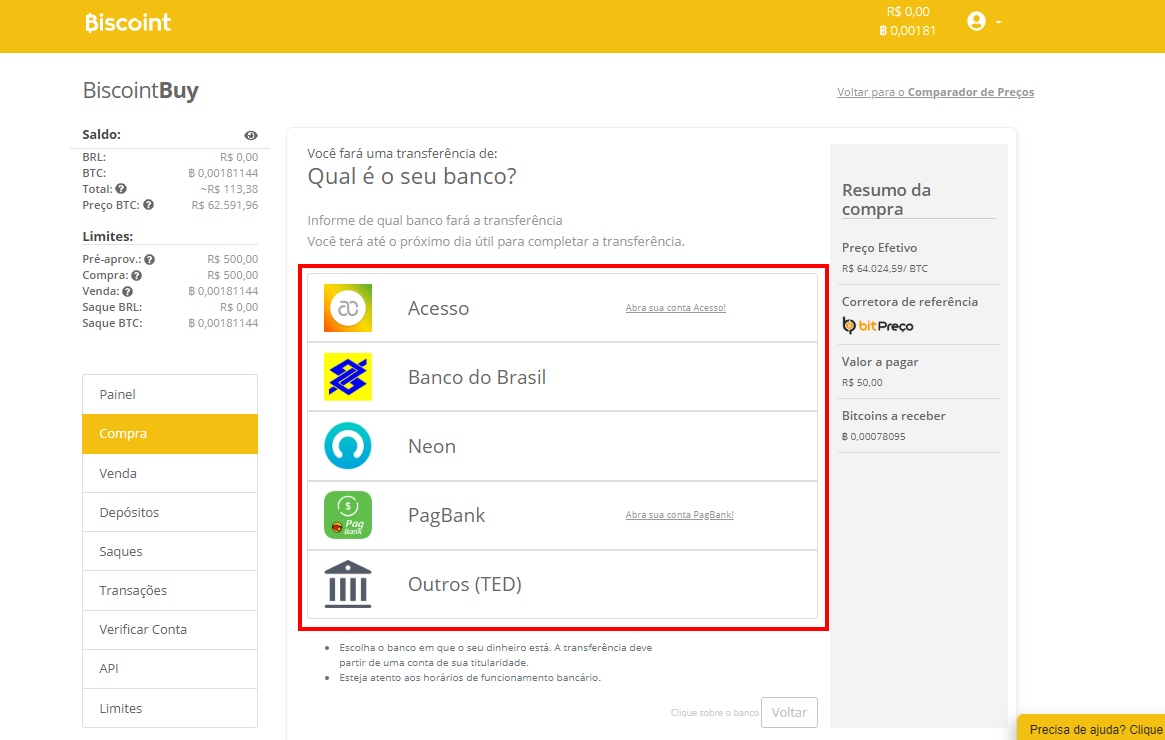Select Banco do Brasil as your bank

point(562,377)
